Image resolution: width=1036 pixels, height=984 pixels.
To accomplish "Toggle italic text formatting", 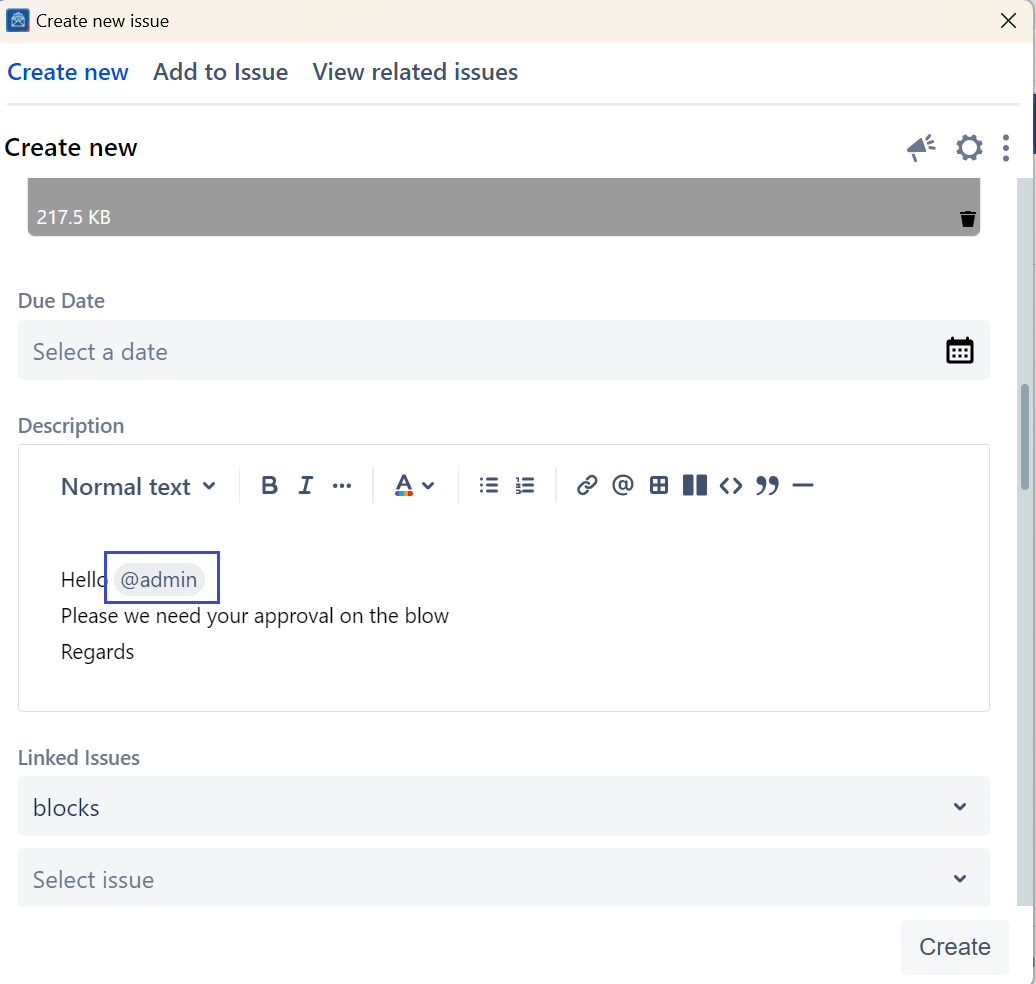I will click(305, 486).
